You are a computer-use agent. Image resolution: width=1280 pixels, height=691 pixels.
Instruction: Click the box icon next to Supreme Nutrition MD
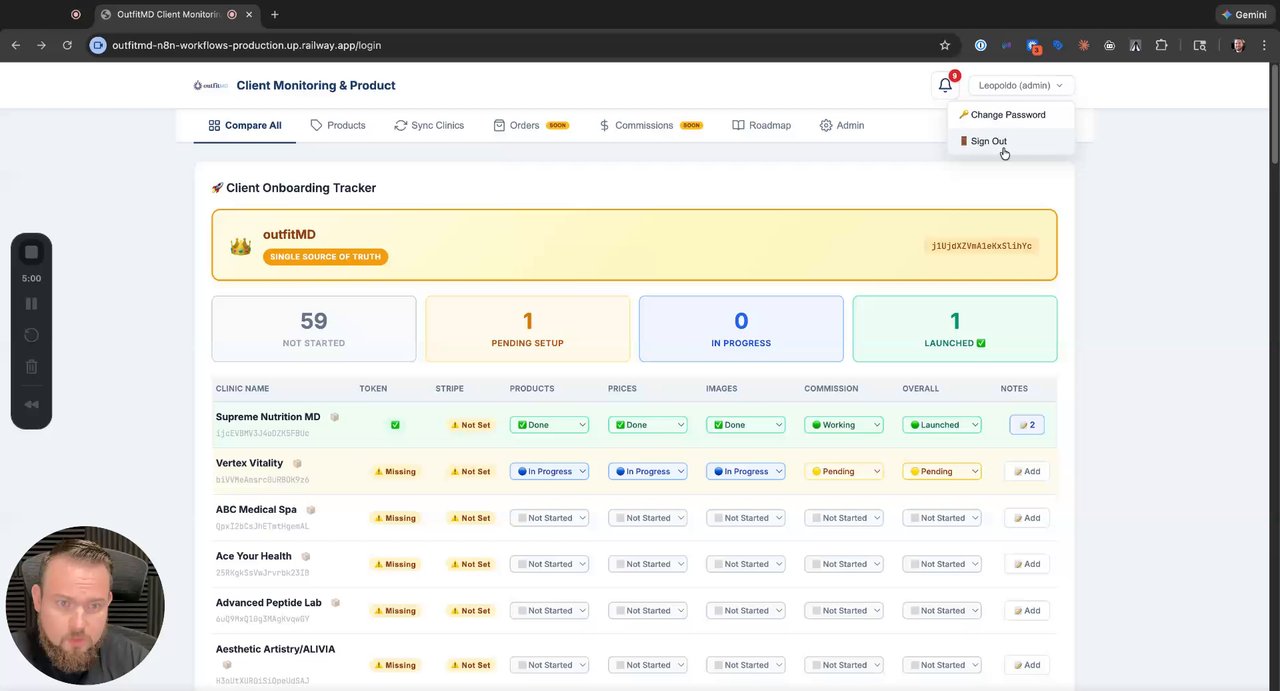[x=335, y=417]
